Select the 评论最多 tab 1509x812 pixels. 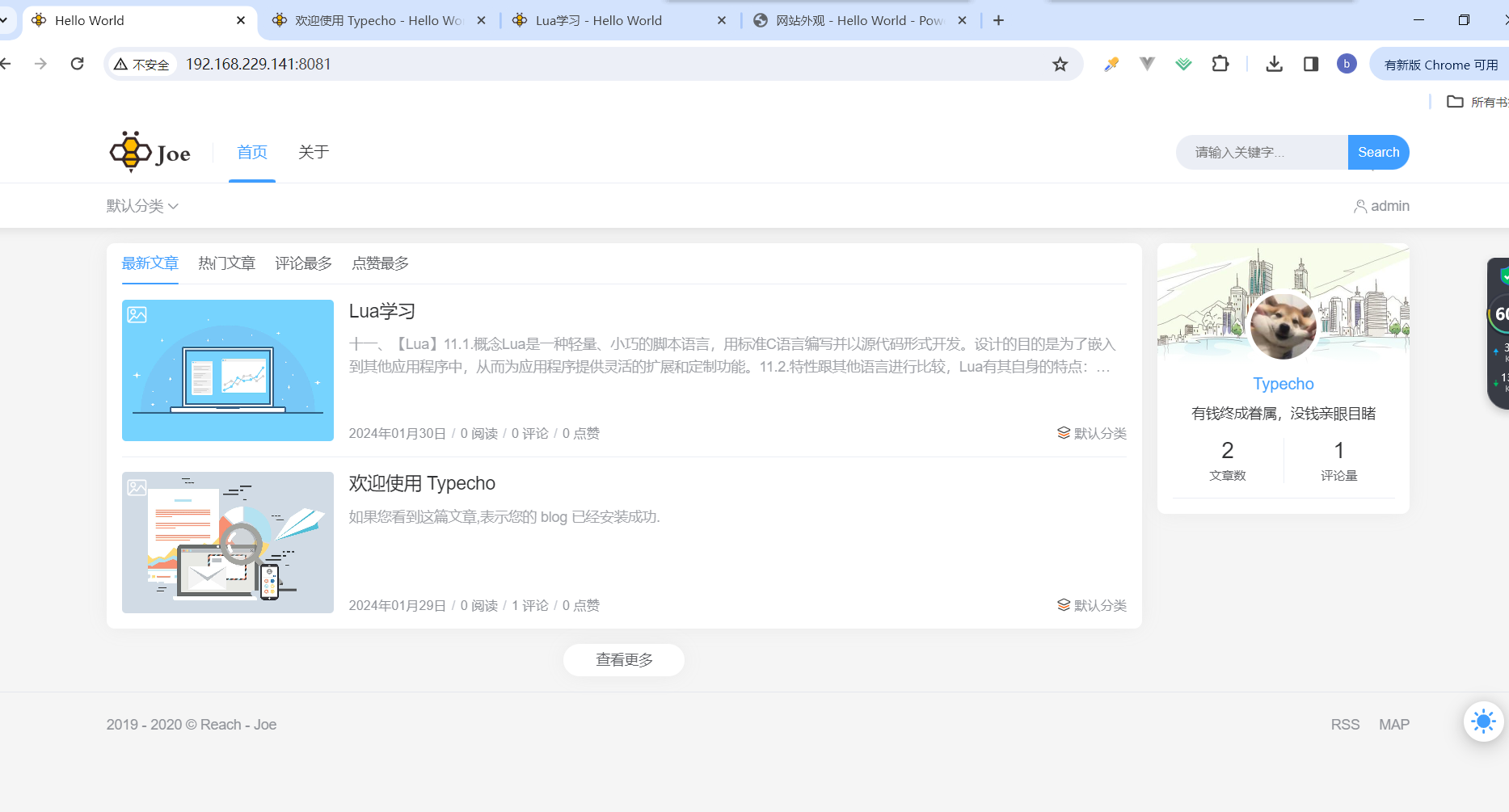(x=303, y=263)
